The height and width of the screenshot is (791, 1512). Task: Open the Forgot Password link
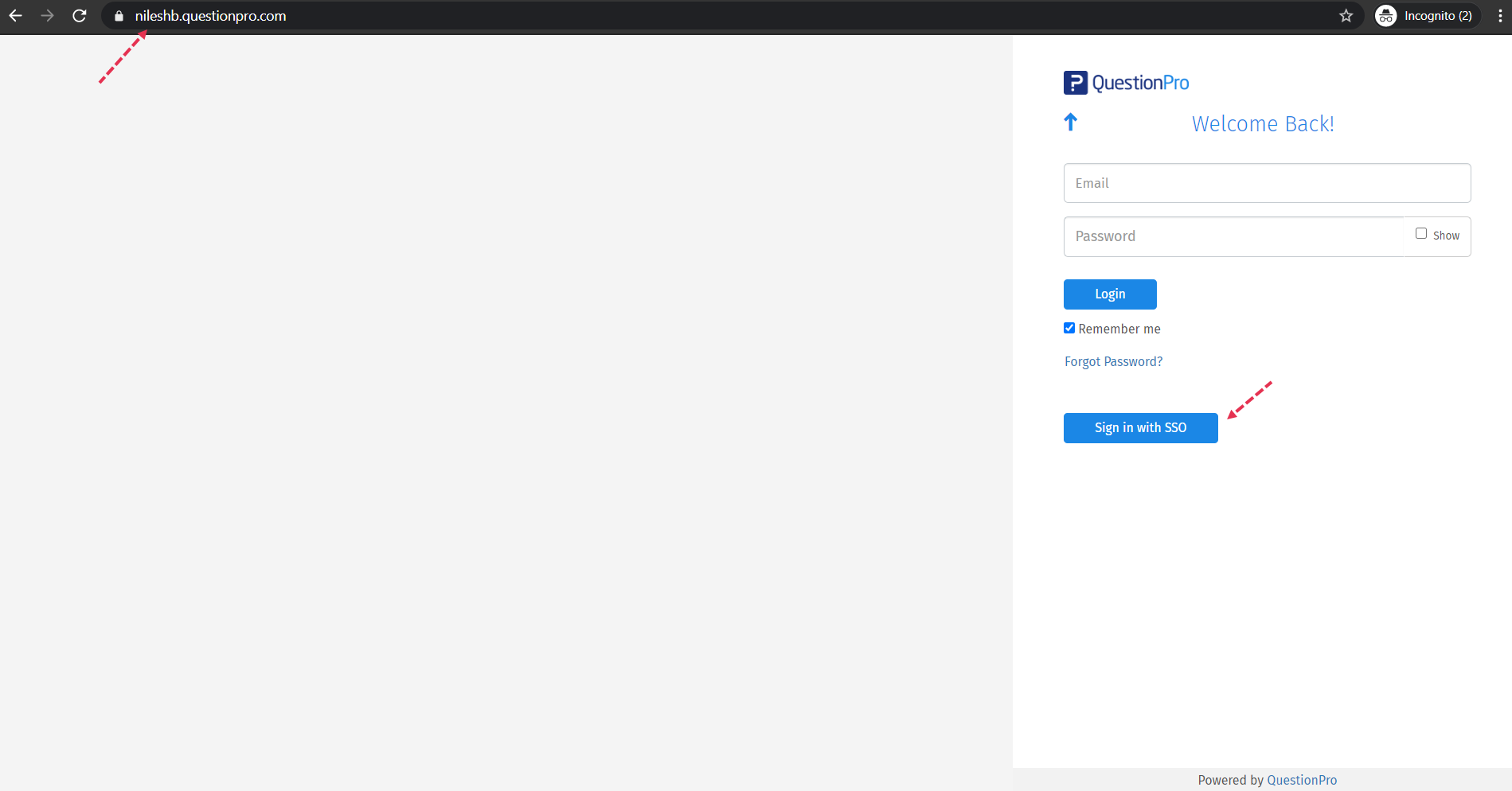pos(1112,360)
